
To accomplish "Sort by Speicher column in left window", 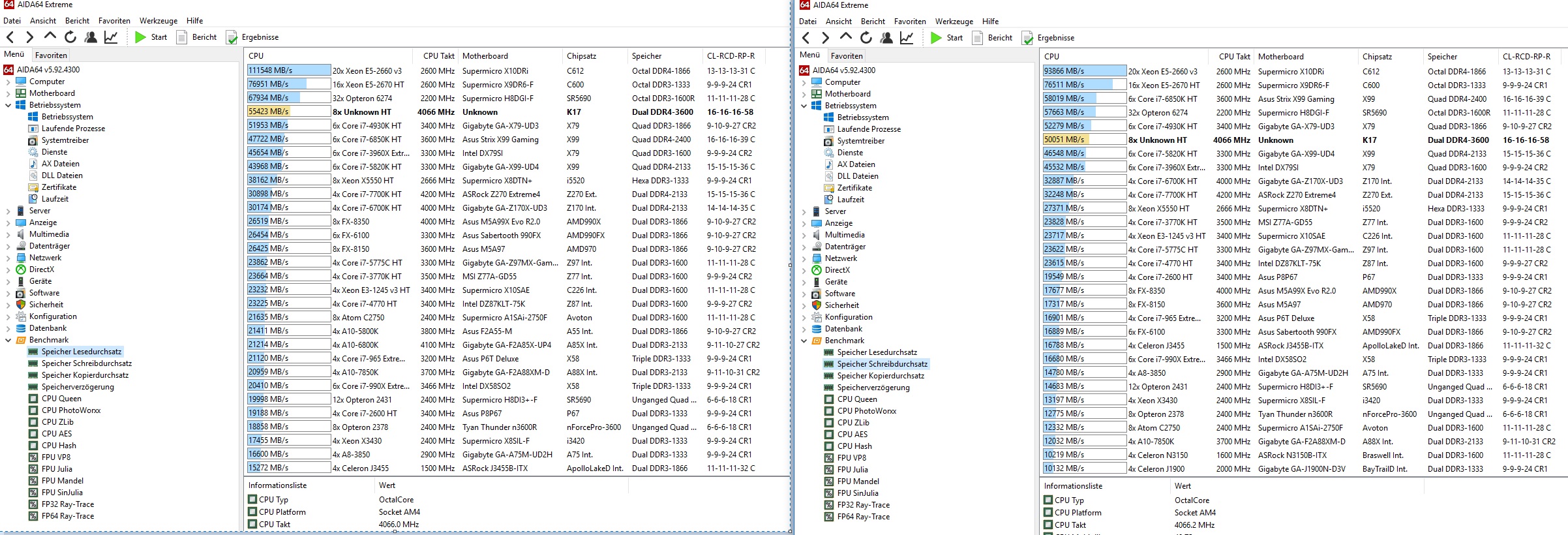I will (x=665, y=56).
